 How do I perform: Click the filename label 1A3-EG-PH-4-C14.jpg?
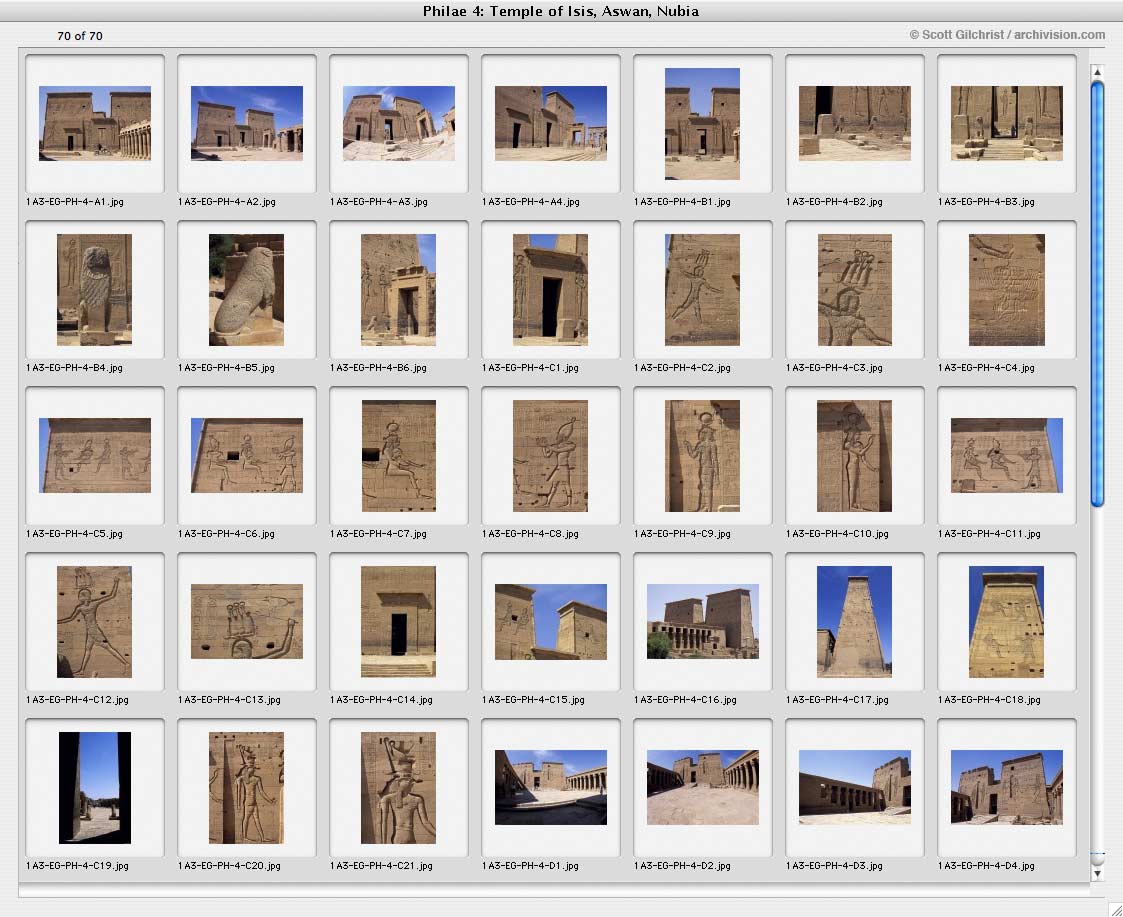(x=381, y=700)
